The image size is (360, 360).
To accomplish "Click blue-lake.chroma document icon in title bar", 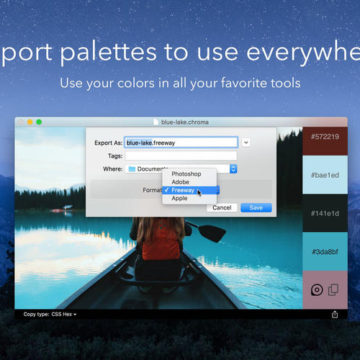I will pos(156,122).
